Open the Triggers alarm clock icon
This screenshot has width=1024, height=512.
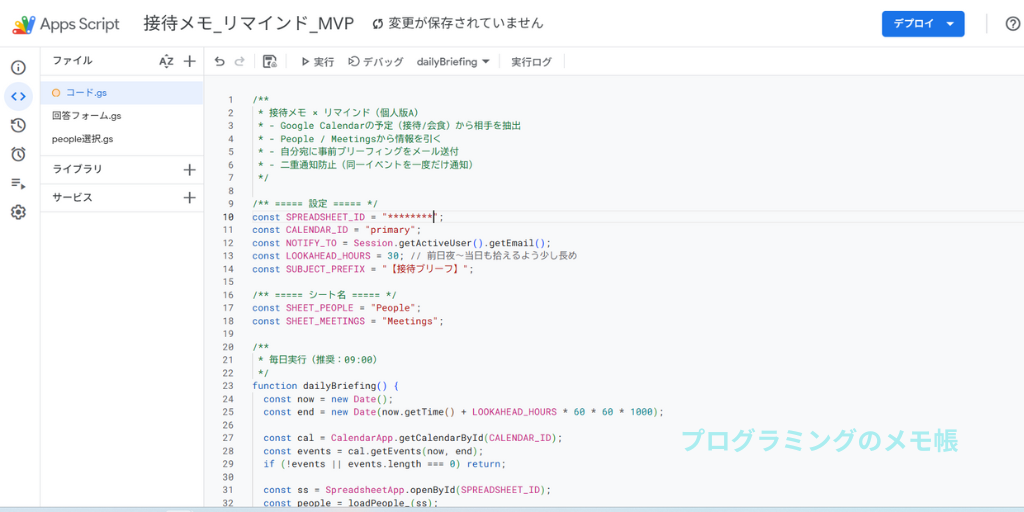[x=18, y=154]
